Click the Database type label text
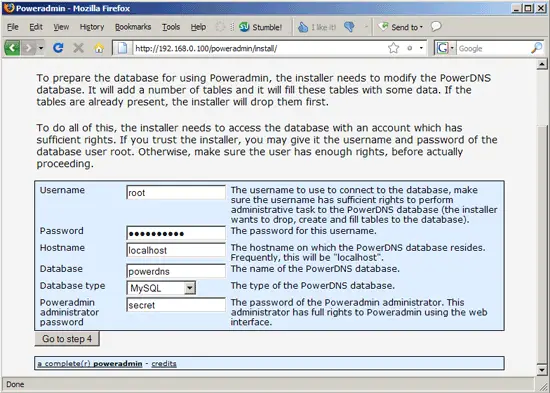This screenshot has width=550, height=393. (x=72, y=286)
